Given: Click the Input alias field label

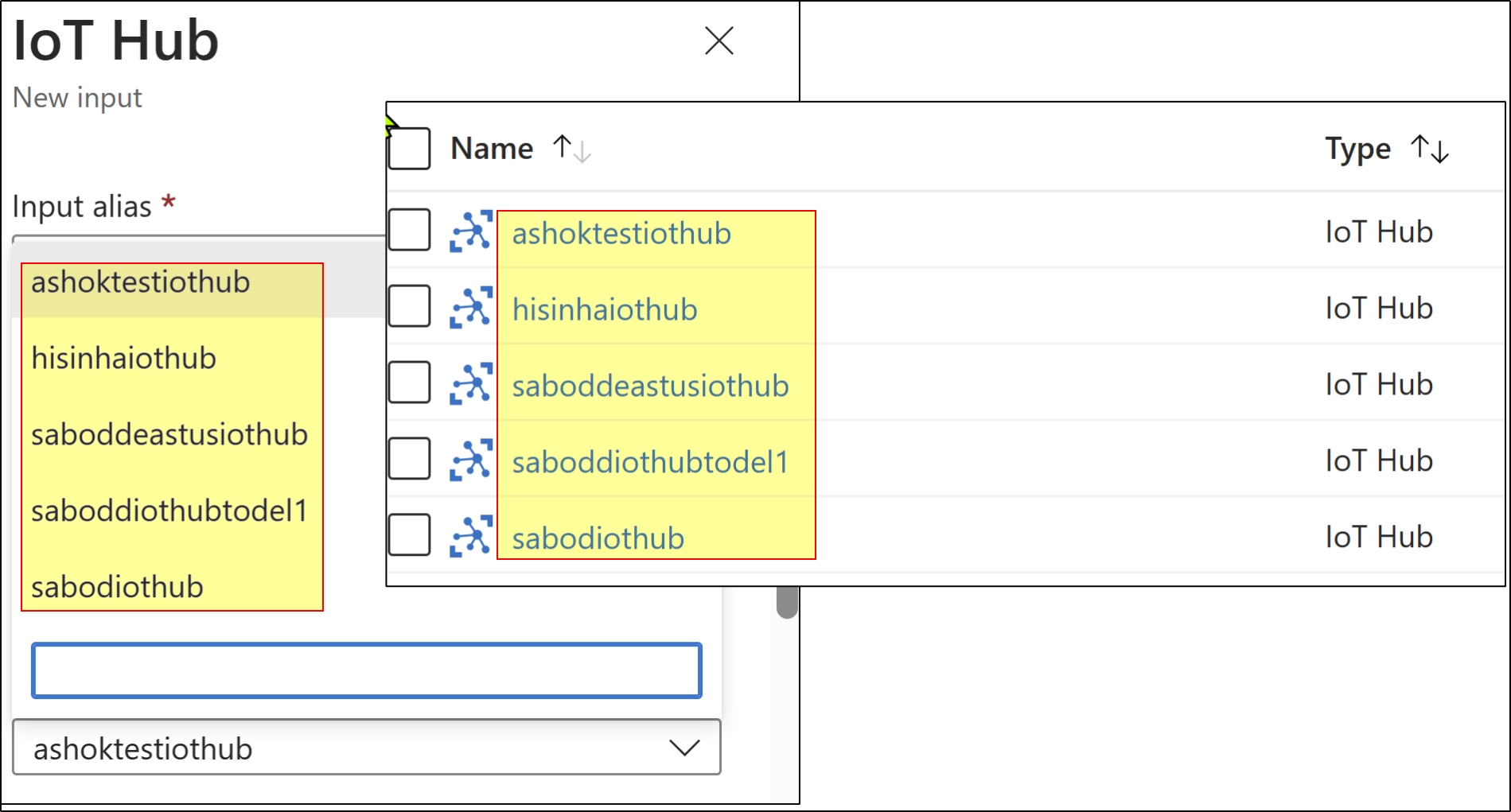Looking at the screenshot, I should tap(82, 207).
